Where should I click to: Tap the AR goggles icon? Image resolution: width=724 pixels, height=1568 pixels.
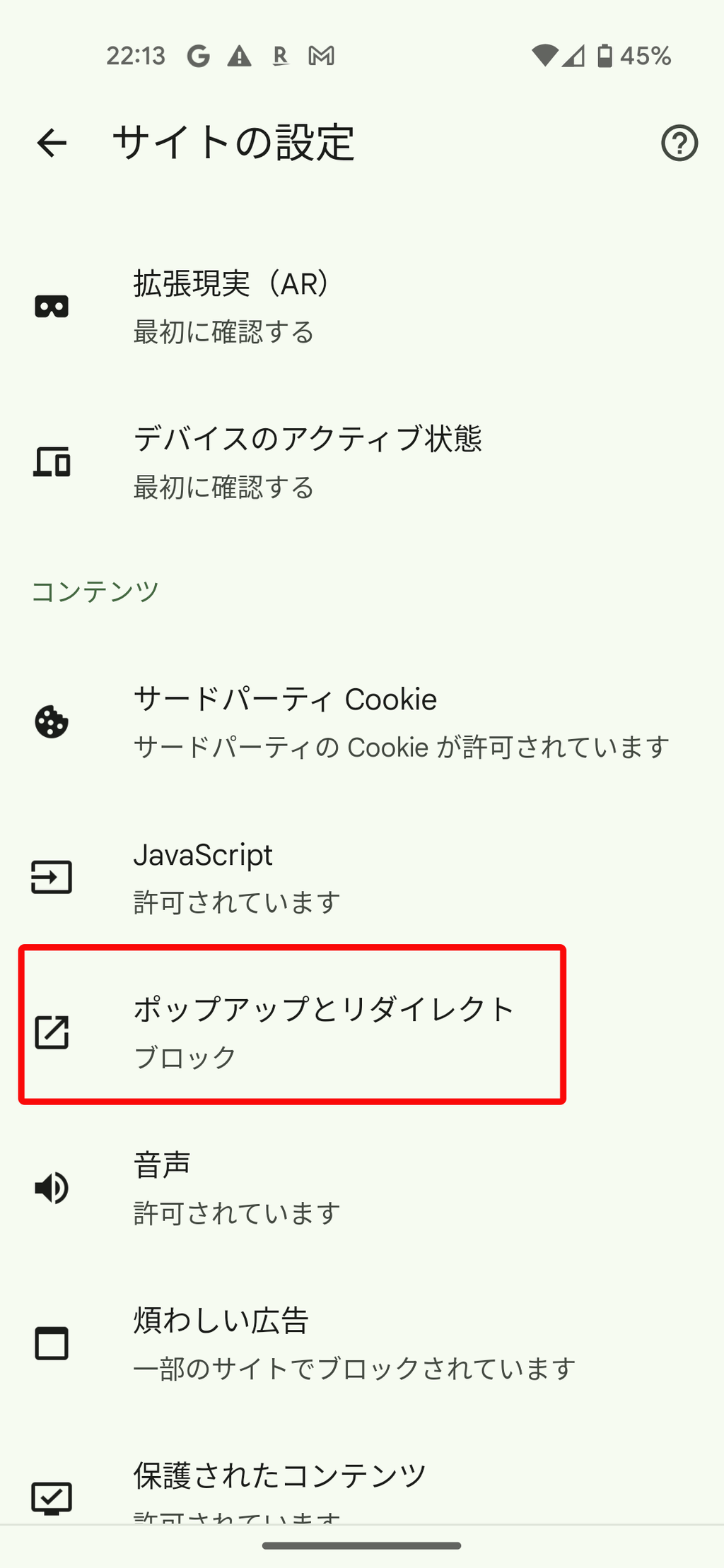coord(52,307)
